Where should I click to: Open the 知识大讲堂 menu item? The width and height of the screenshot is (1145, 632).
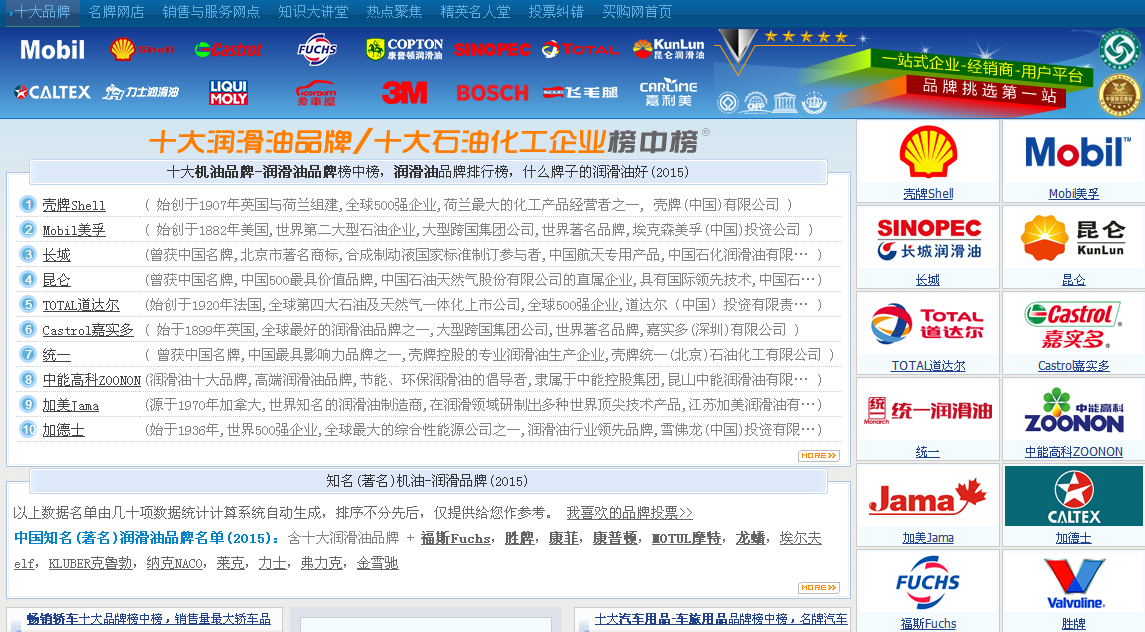[313, 12]
